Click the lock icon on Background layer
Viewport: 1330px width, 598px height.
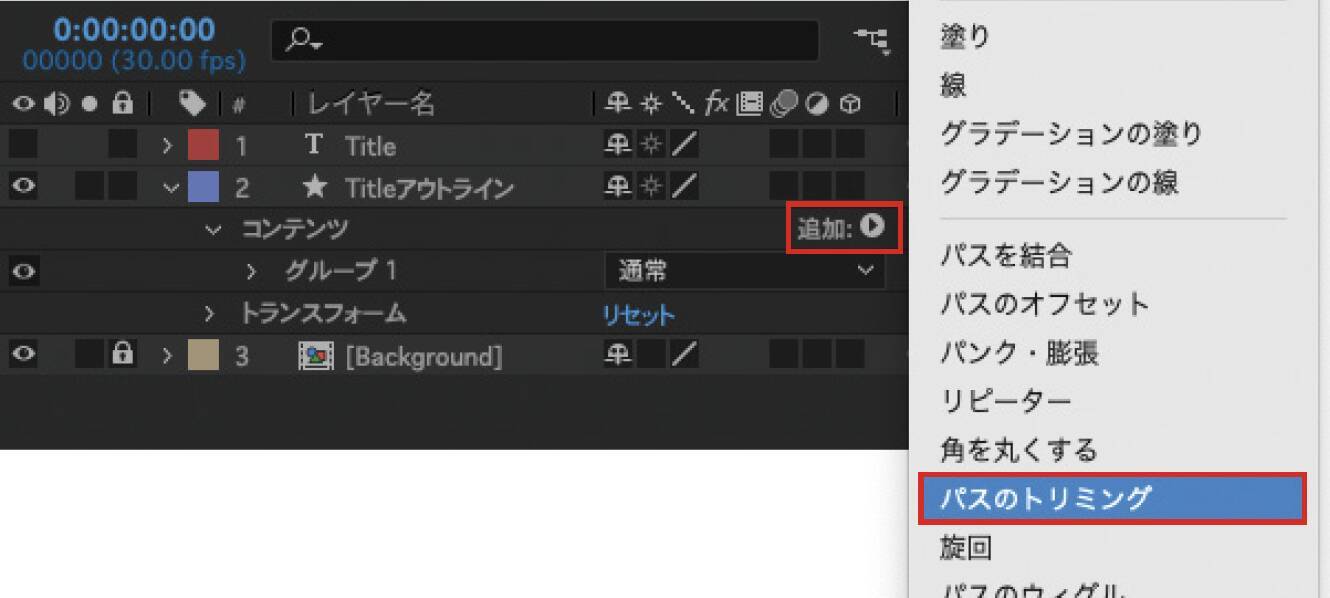pos(122,355)
